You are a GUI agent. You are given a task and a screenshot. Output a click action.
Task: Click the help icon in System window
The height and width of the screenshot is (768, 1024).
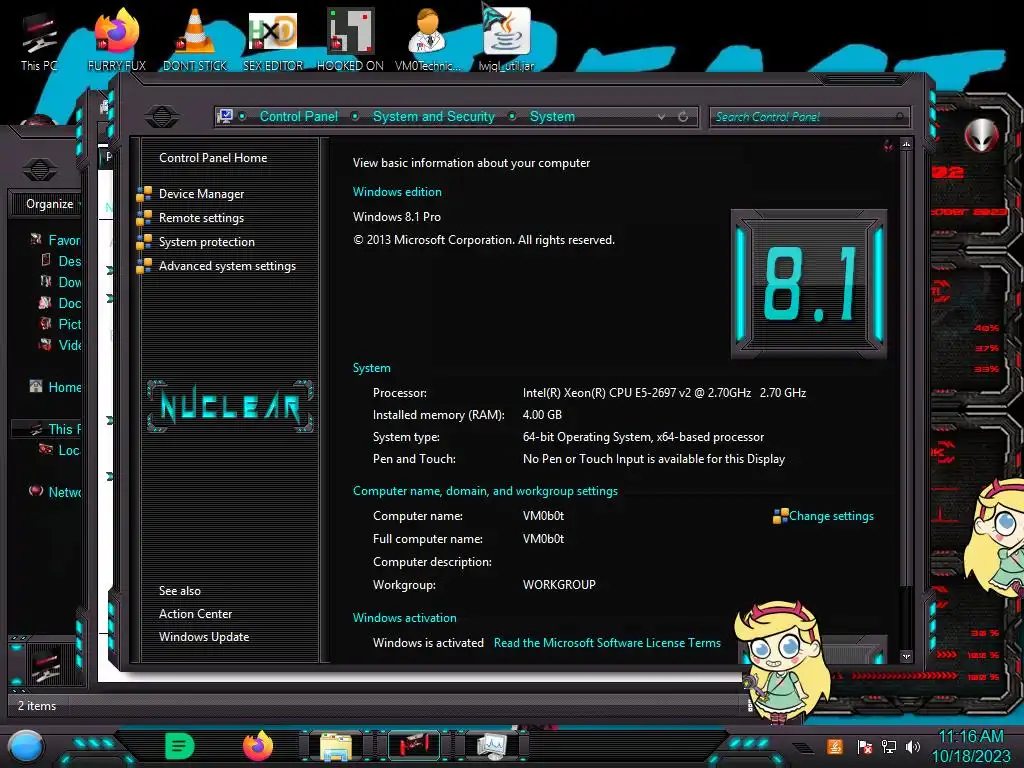click(888, 145)
